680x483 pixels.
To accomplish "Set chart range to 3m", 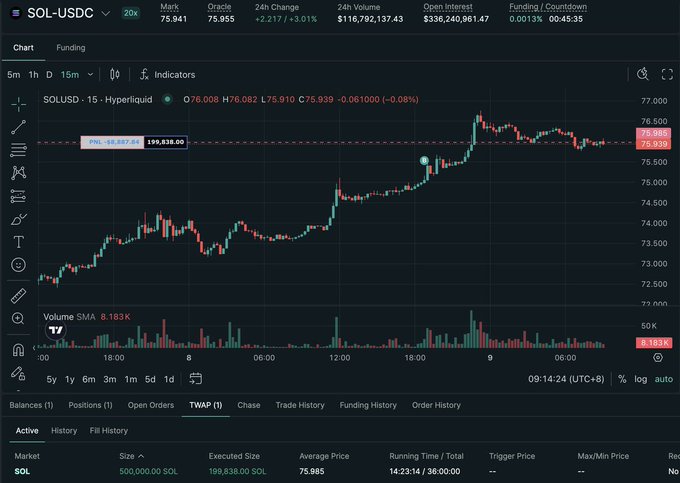I will pos(110,379).
